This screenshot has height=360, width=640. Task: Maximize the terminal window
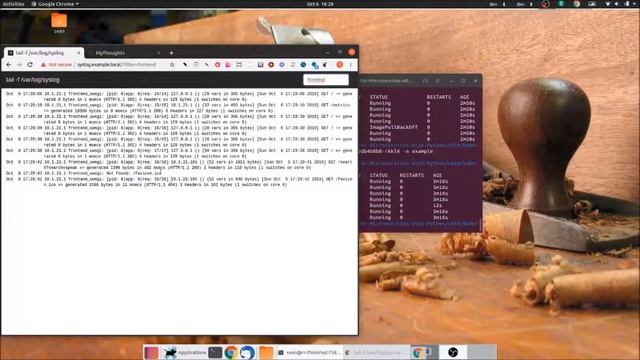(463, 81)
